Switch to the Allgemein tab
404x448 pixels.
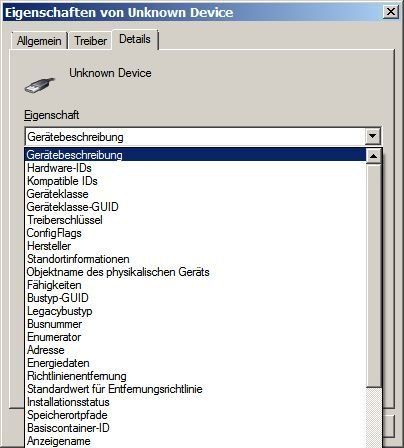39,41
